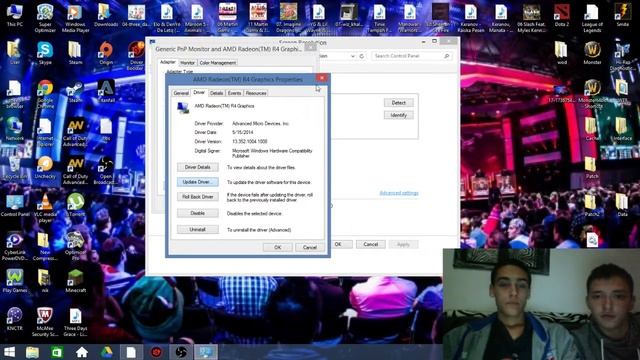Switch to the Events tab
The image size is (640, 360).
234,93
